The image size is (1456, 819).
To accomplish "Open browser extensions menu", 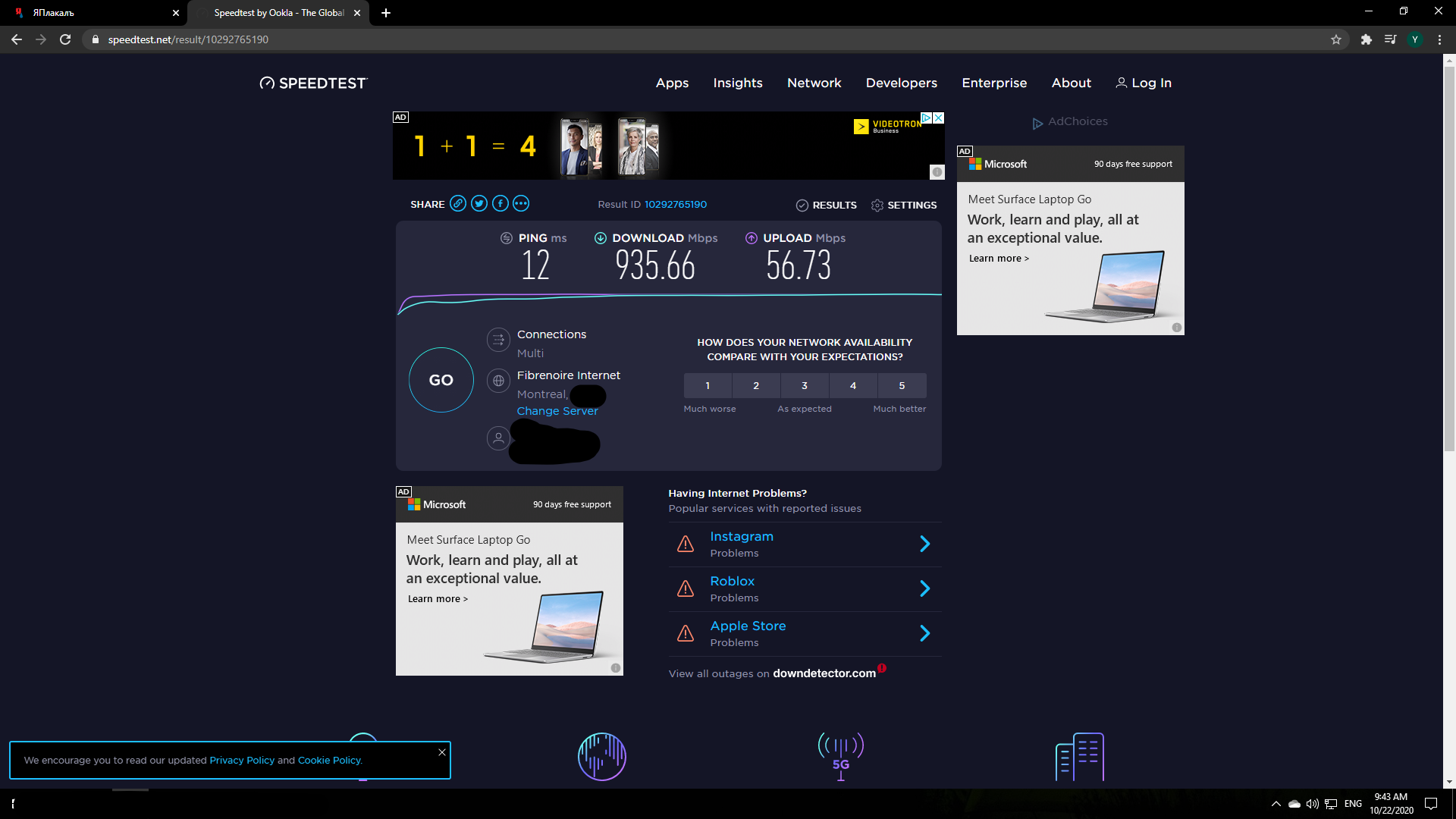I will coord(1367,39).
